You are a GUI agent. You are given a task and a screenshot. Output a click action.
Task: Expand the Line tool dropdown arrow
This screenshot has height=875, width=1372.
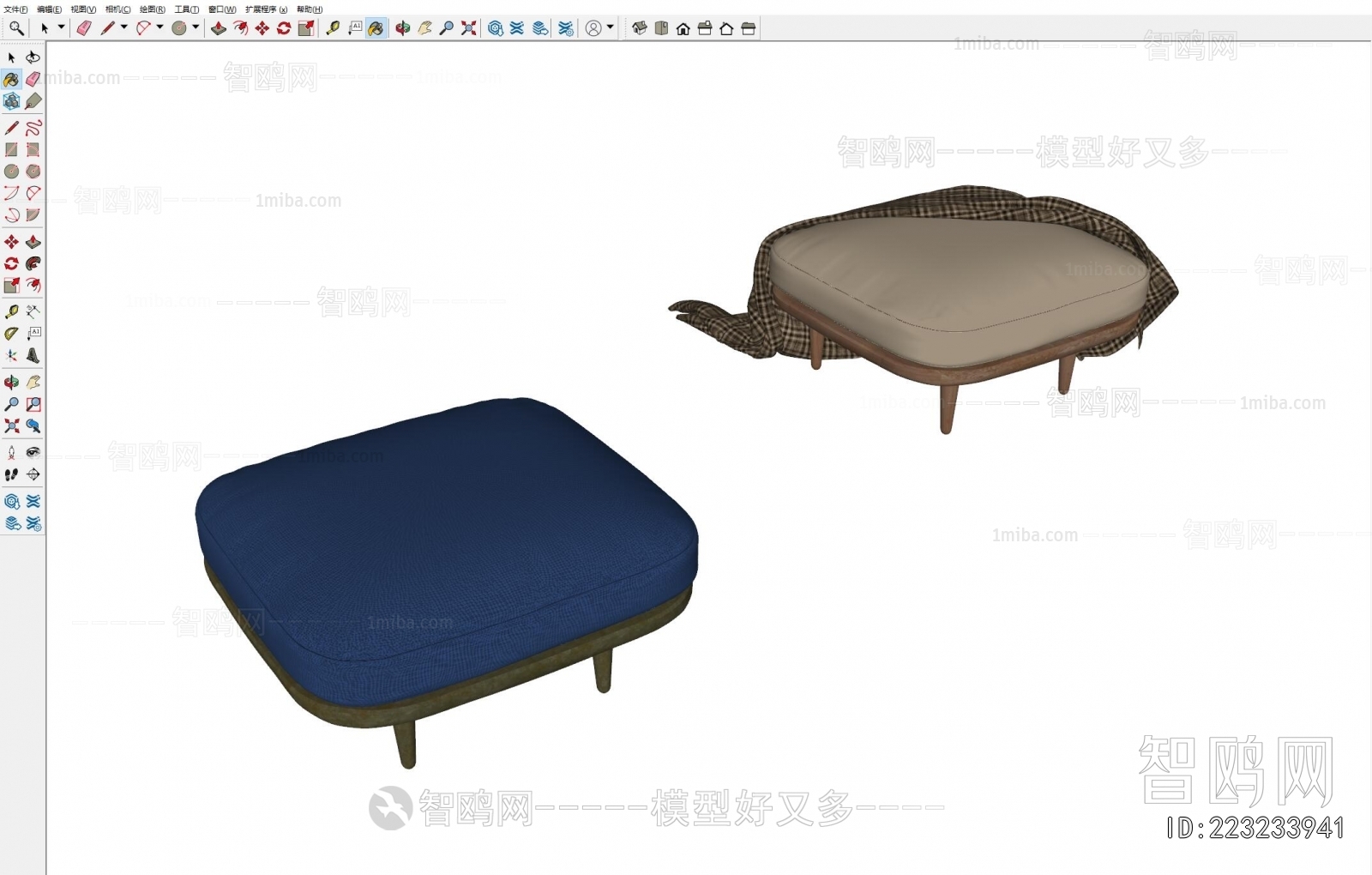coord(123,27)
